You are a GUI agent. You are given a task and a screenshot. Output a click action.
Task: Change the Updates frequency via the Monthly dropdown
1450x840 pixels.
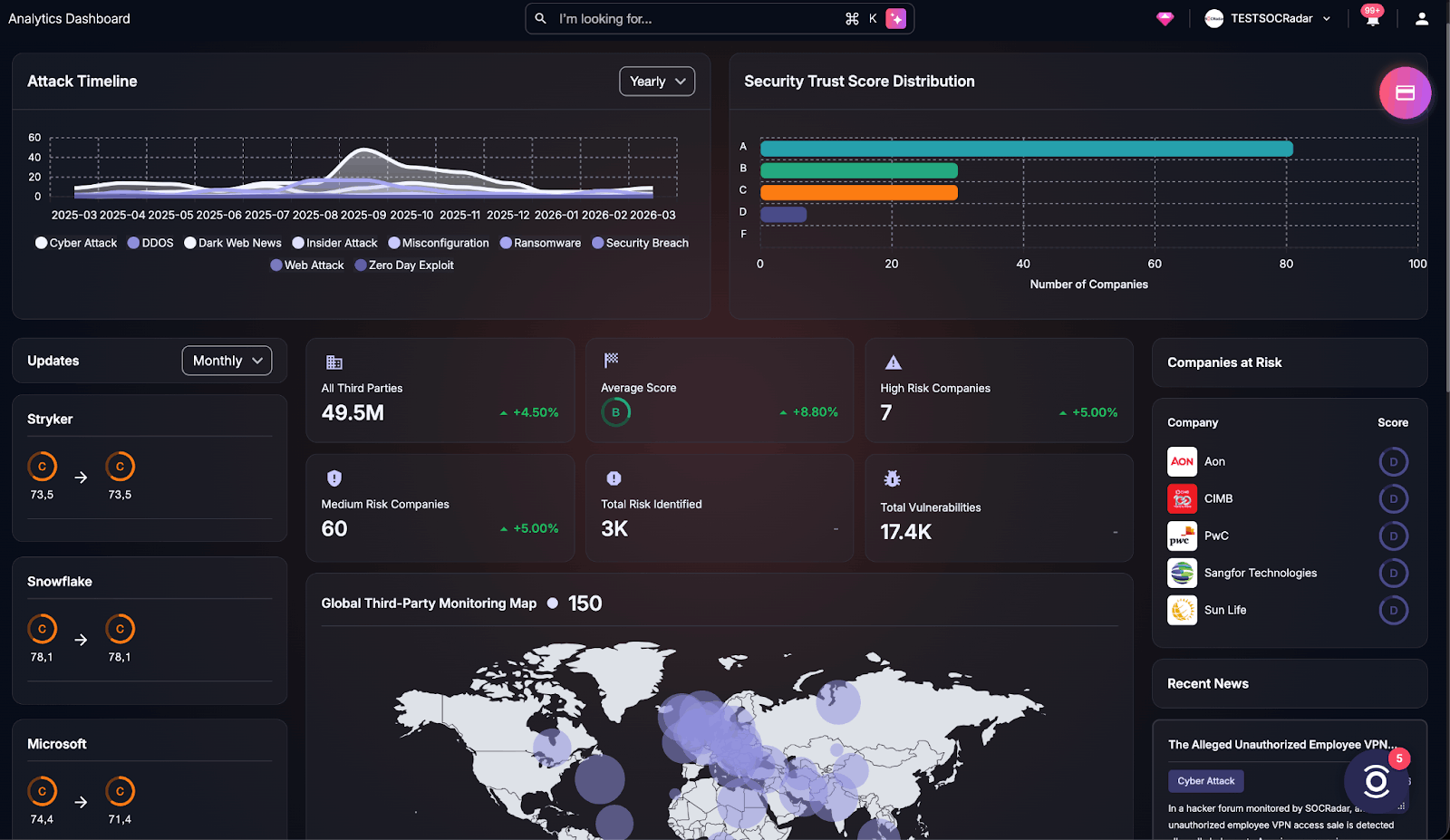click(226, 360)
